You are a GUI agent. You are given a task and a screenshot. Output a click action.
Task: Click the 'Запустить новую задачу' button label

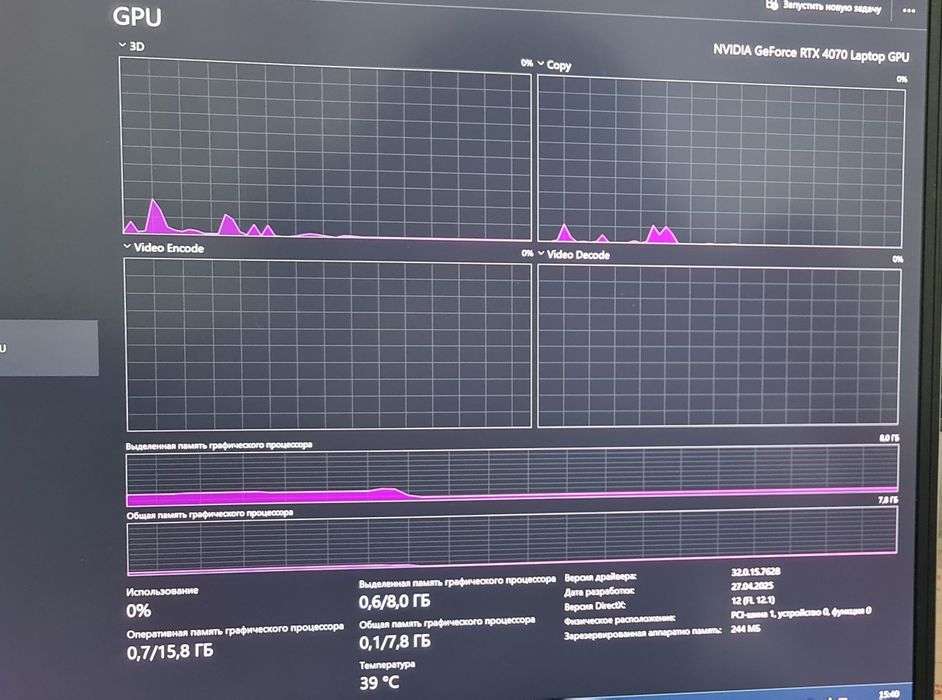(831, 7)
